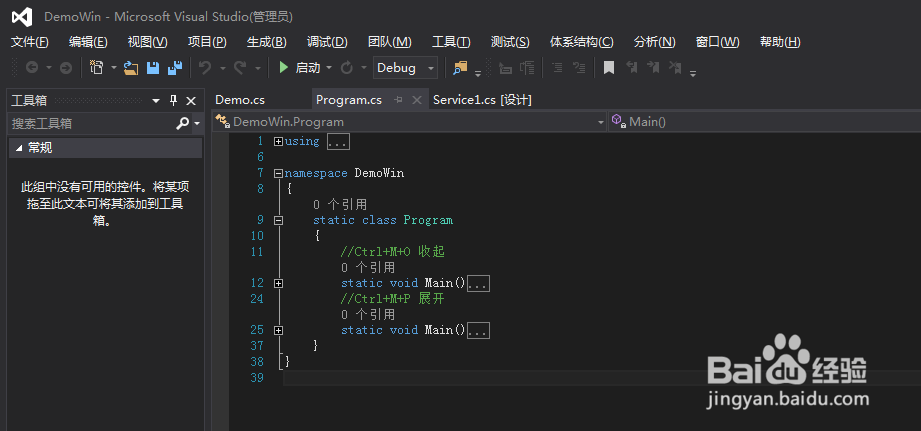The height and width of the screenshot is (431, 921).
Task: Click the Find in Files icon
Action: coord(460,68)
